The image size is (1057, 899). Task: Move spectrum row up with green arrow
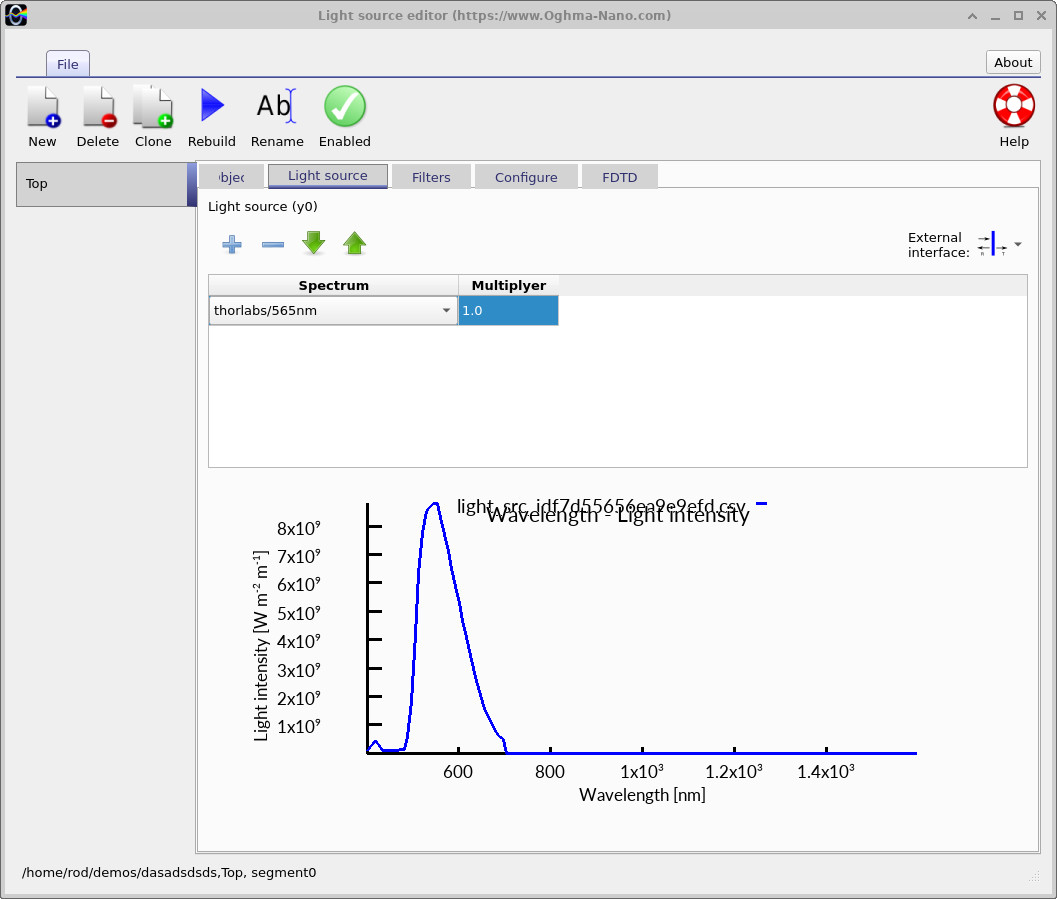point(355,243)
